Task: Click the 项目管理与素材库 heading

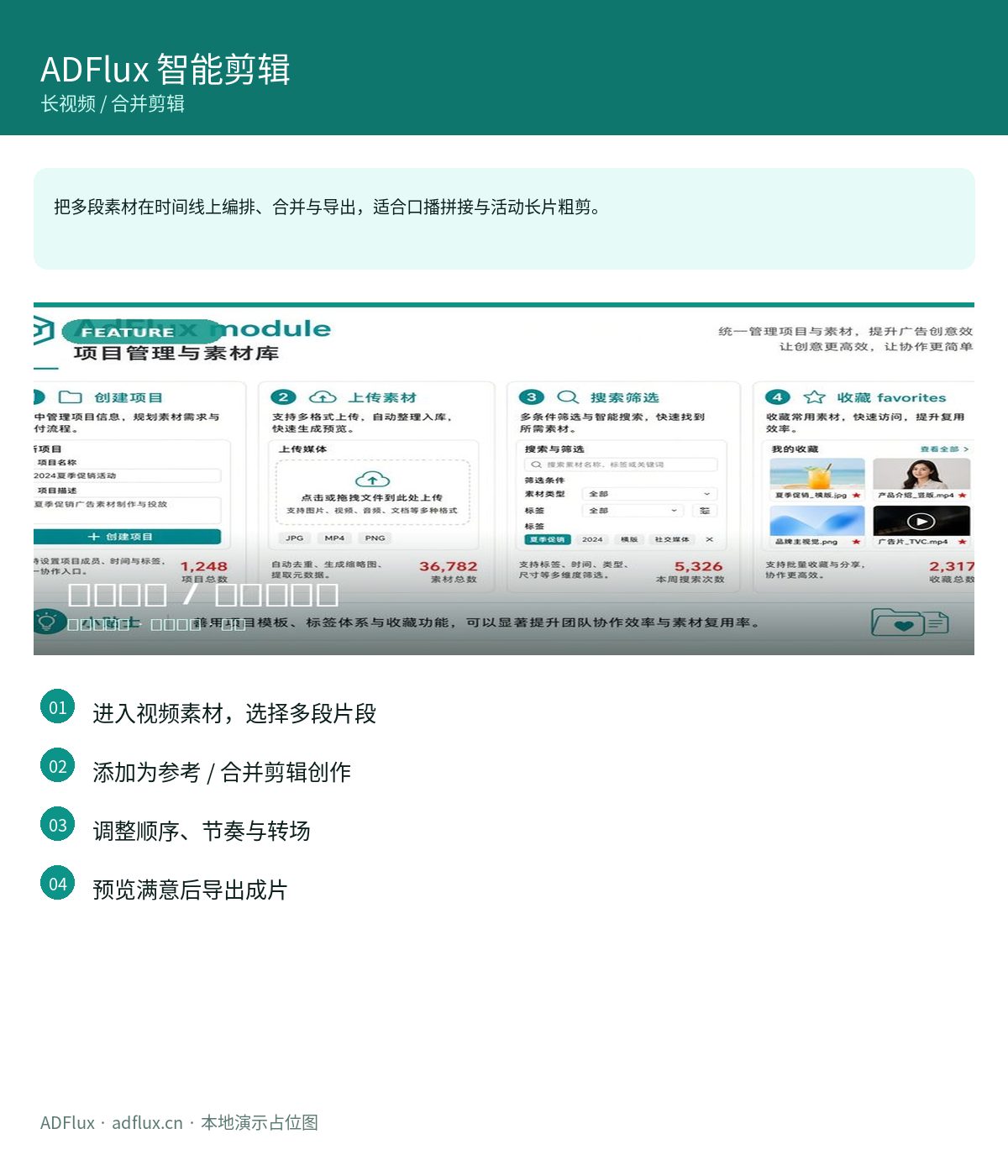Action: pyautogui.click(x=176, y=354)
